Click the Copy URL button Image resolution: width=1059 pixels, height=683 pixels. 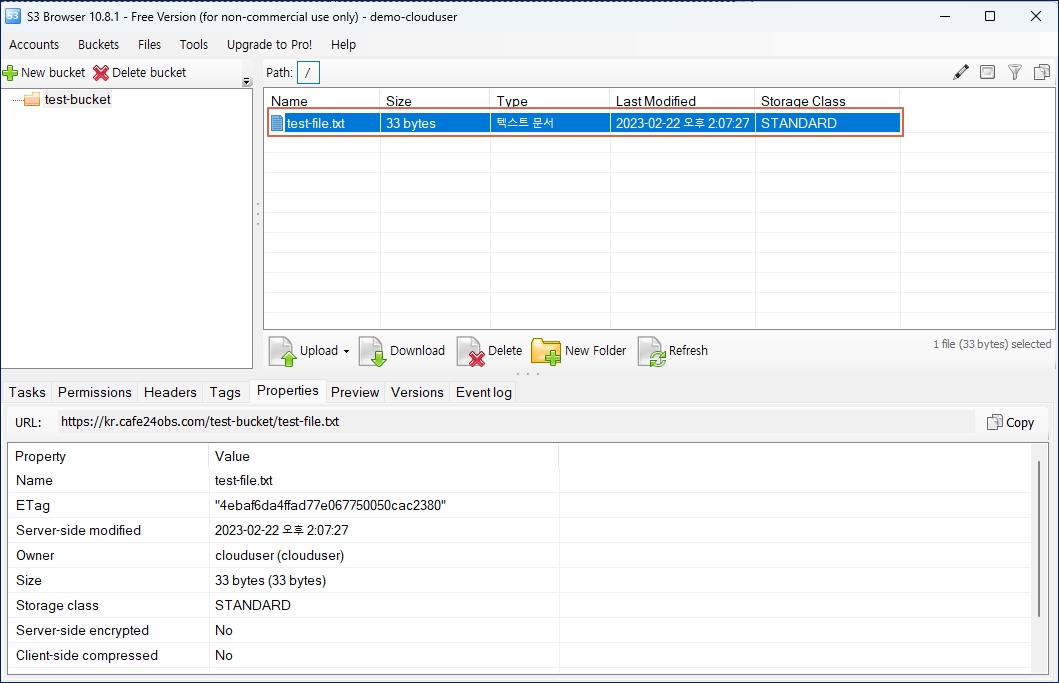coord(1010,422)
